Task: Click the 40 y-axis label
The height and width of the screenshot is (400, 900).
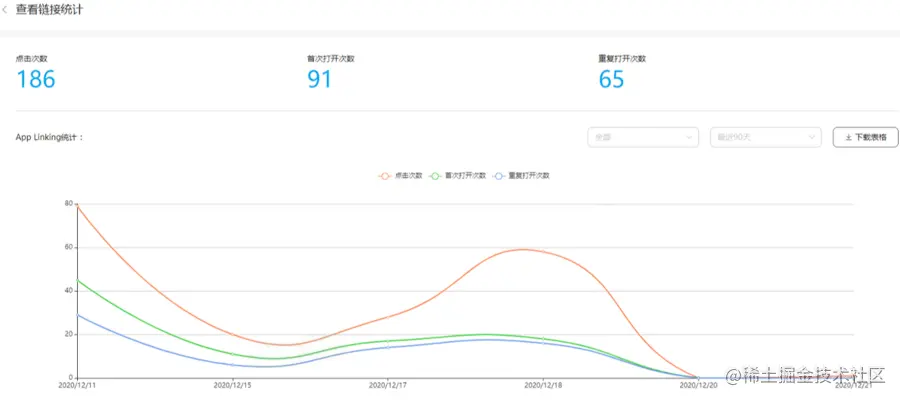Action: [x=68, y=290]
